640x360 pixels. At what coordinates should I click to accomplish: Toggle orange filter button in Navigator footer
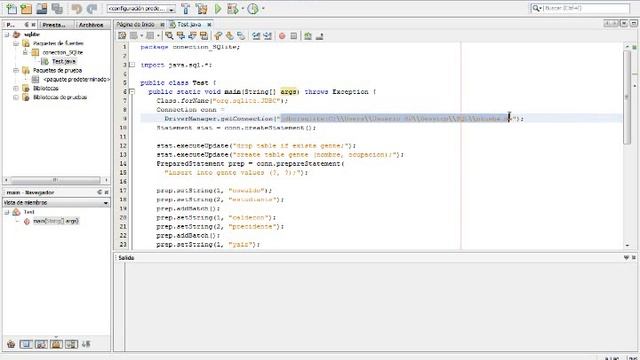[56, 344]
